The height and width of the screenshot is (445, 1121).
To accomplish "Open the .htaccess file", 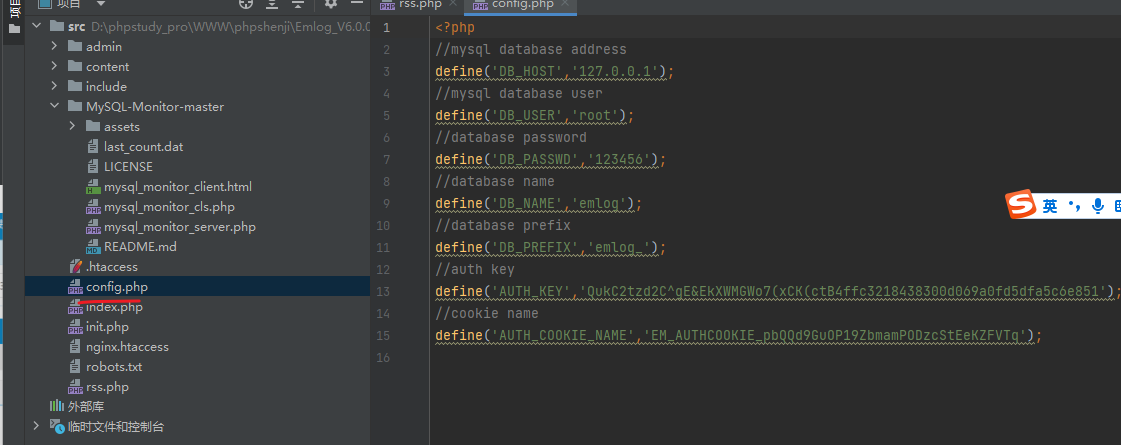I will [x=113, y=267].
